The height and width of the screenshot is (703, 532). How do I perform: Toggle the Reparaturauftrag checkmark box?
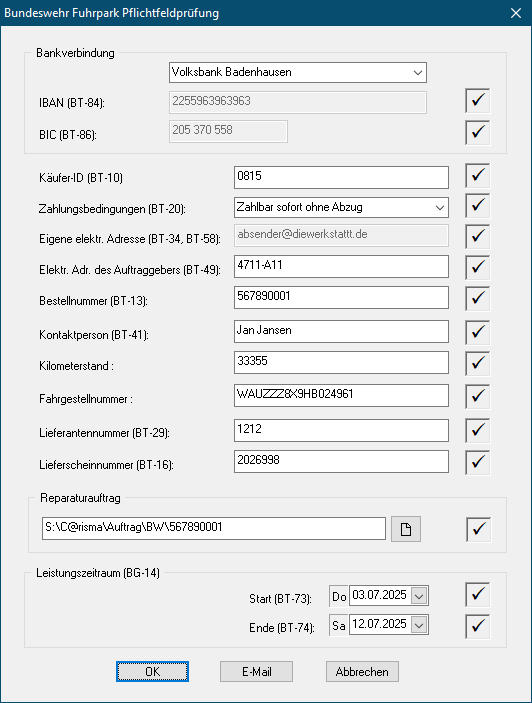pyautogui.click(x=478, y=529)
